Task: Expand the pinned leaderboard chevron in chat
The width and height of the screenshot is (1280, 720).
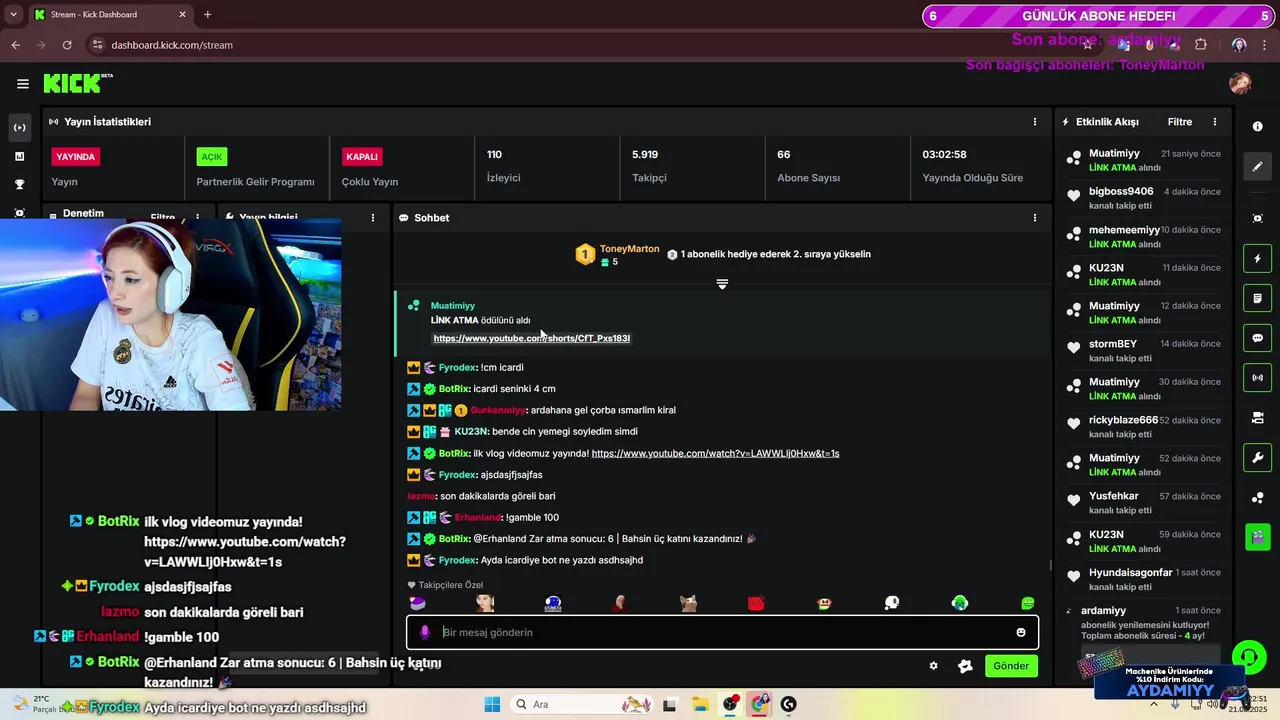Action: click(x=722, y=284)
